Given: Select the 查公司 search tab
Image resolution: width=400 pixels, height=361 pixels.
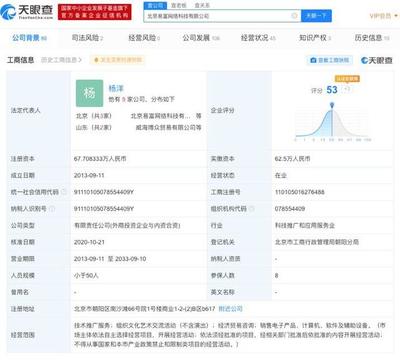Looking at the screenshot, I should 155,5.
